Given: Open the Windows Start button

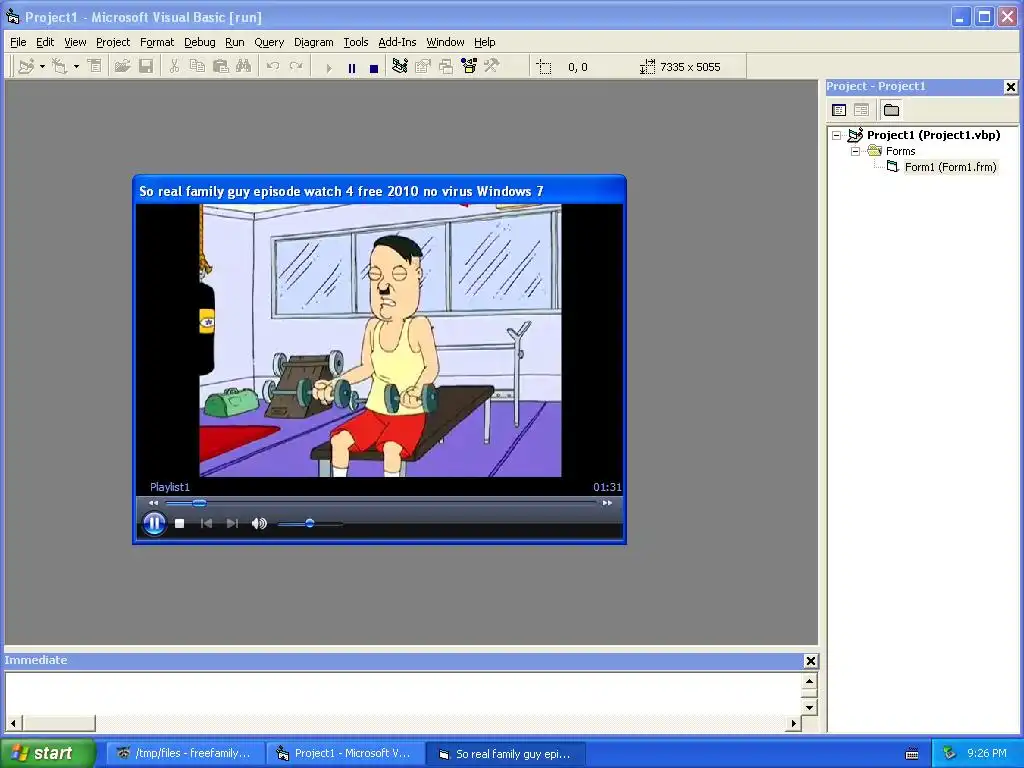Looking at the screenshot, I should click(x=48, y=753).
